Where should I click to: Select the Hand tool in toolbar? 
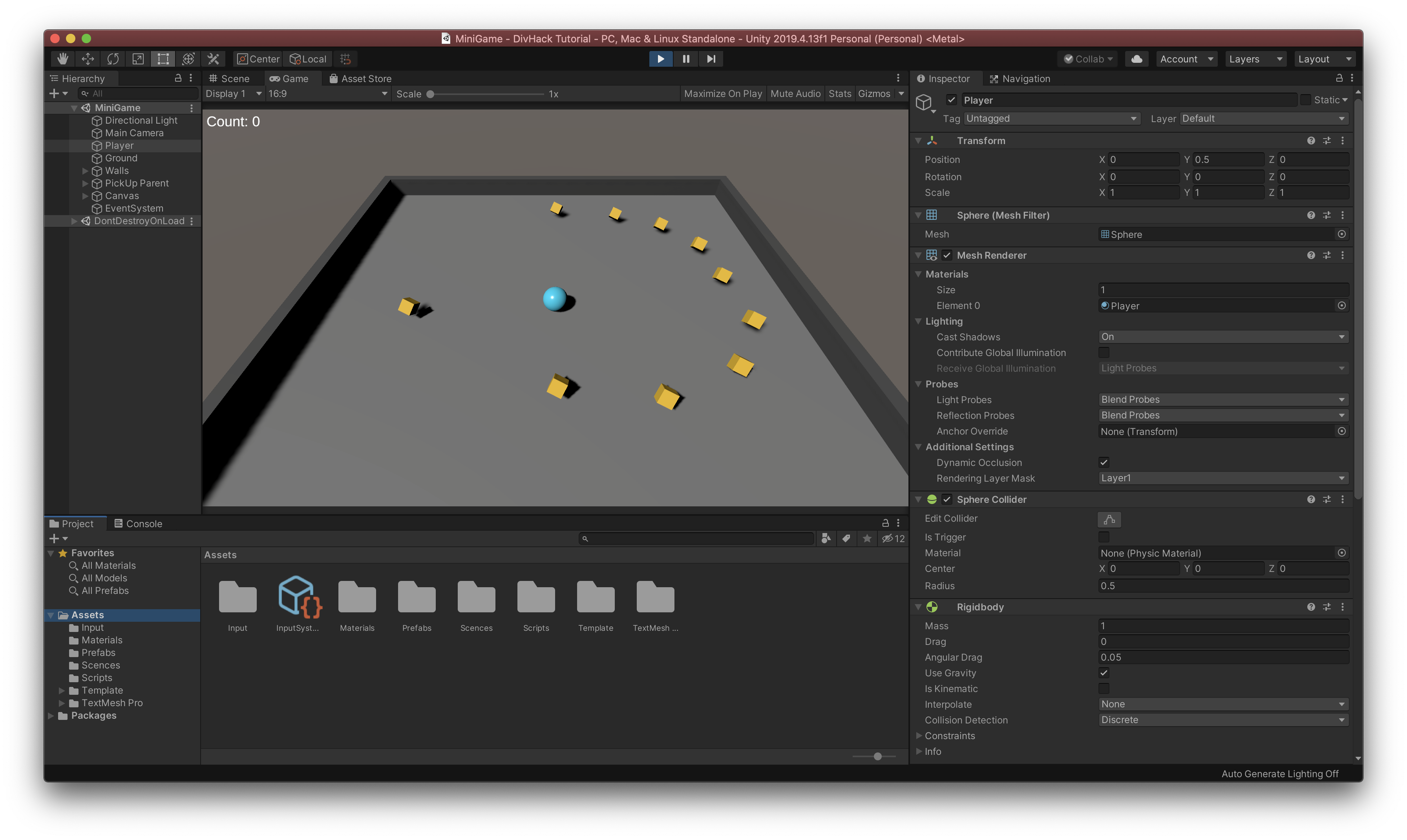(x=63, y=59)
